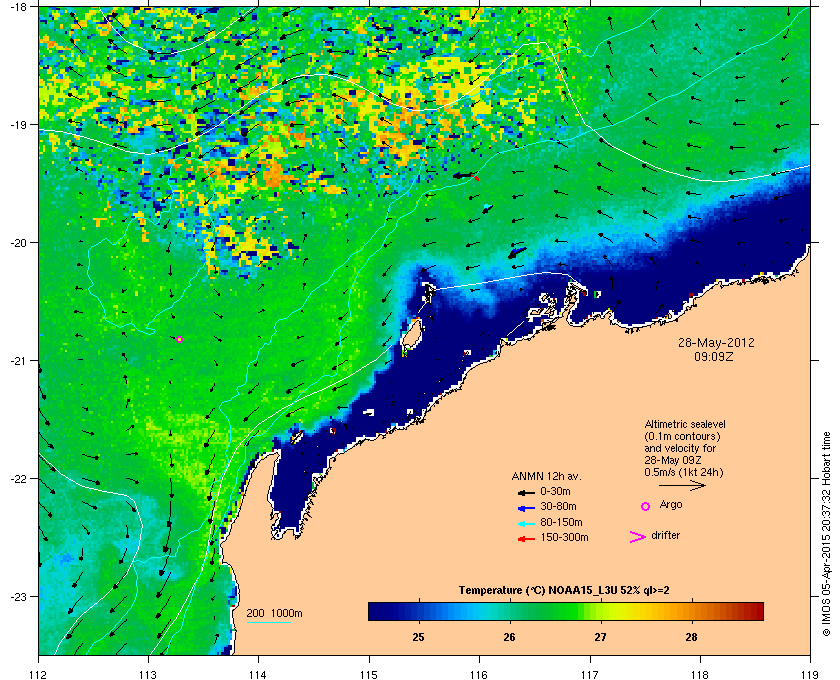Image resolution: width=840 pixels, height=680 pixels.
Task: Click the 'Argo' legend label
Action: [x=671, y=505]
